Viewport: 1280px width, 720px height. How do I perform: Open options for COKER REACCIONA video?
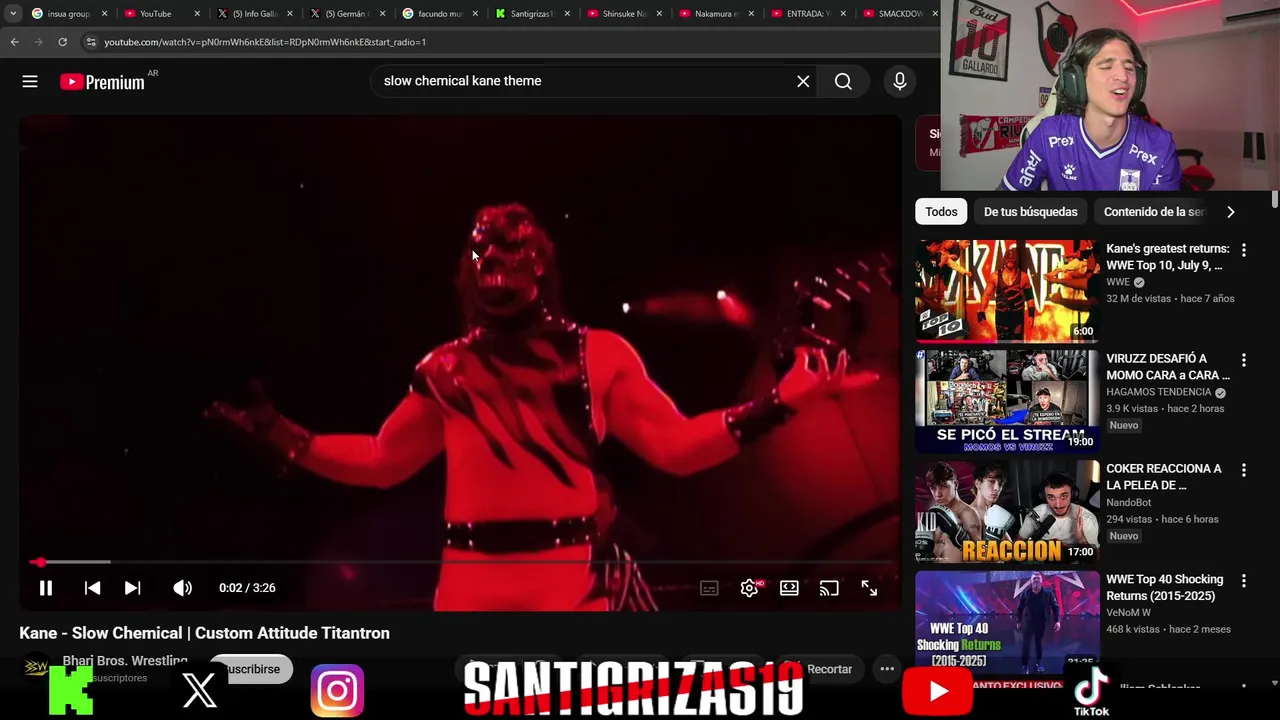pos(1243,470)
